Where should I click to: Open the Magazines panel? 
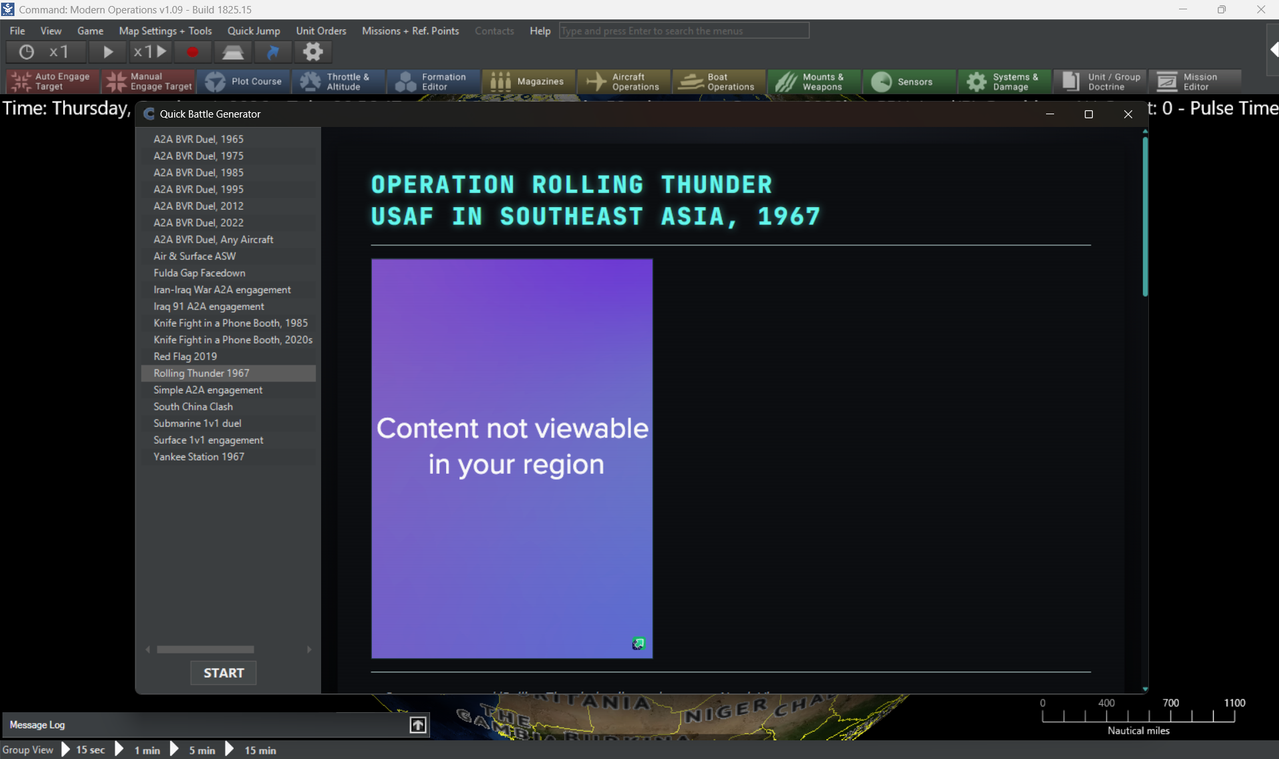click(528, 82)
